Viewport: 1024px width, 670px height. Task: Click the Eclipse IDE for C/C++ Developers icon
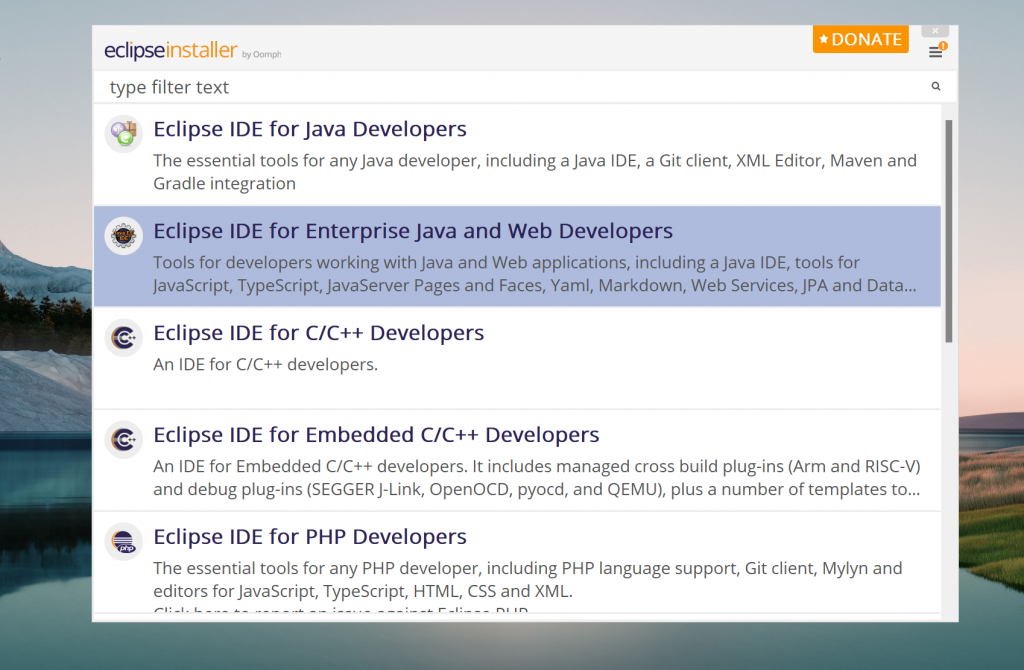coord(123,337)
